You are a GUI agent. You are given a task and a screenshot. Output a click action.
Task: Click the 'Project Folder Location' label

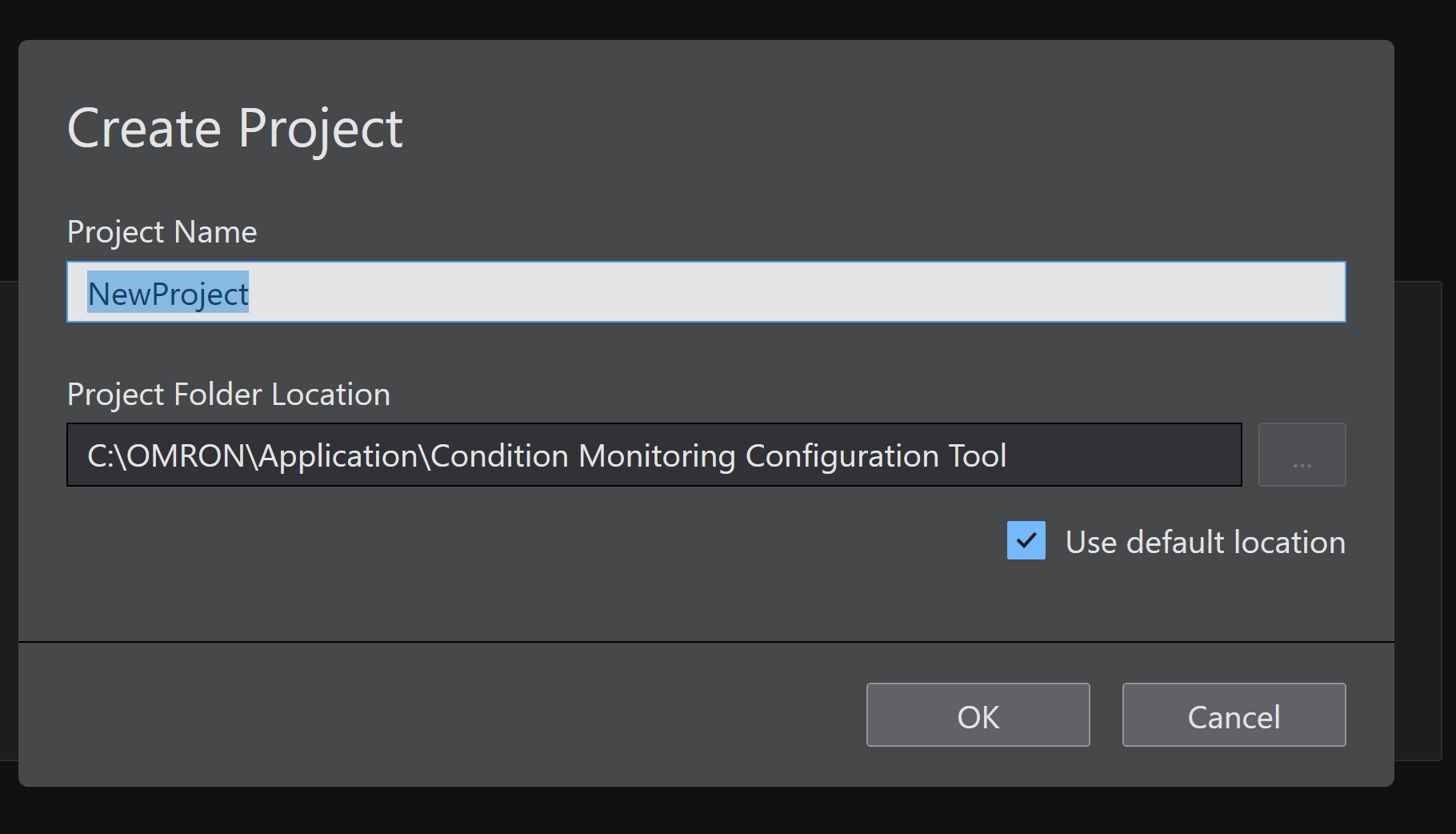[x=228, y=395]
